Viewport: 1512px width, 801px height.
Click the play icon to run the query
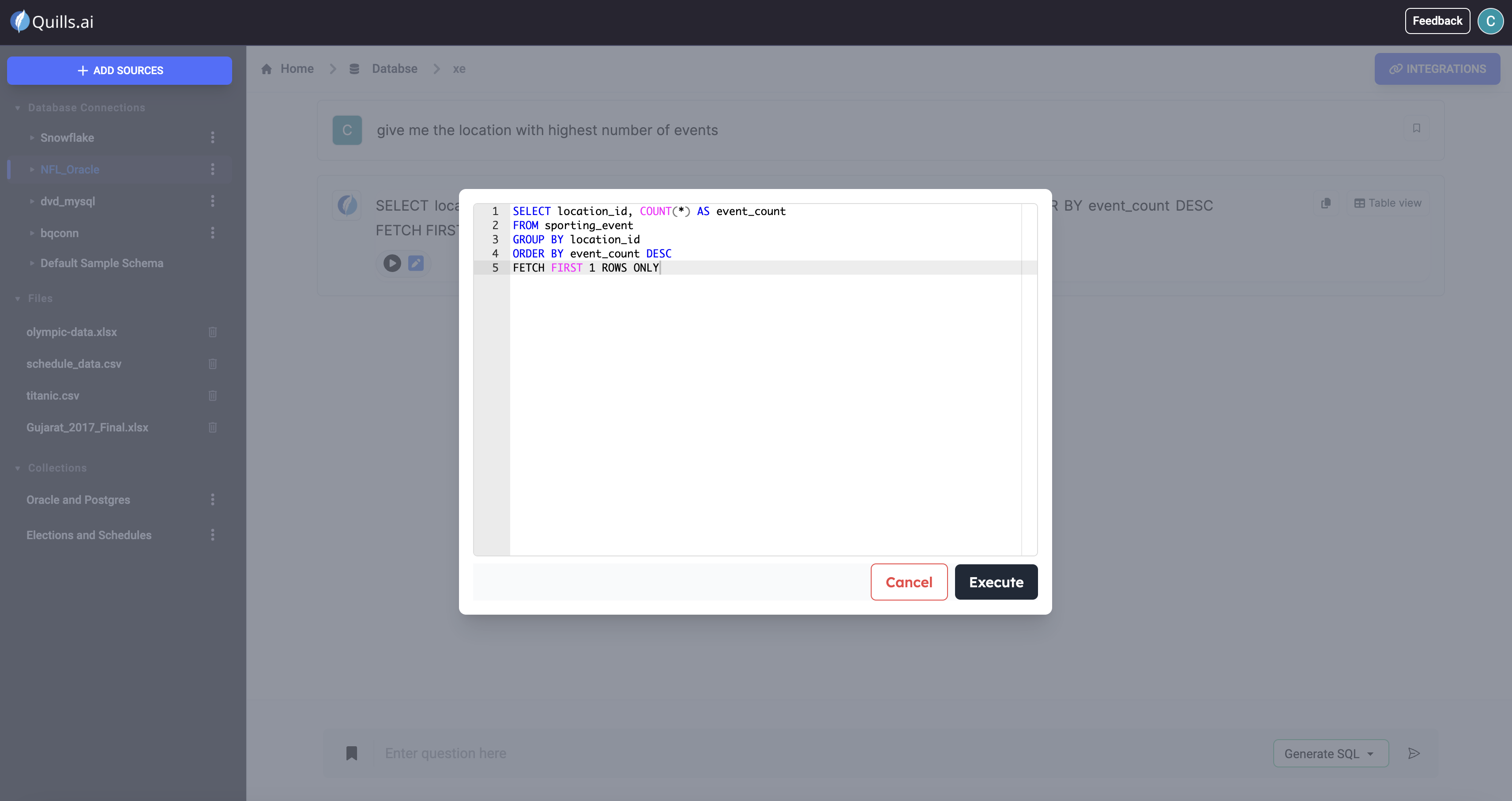392,263
